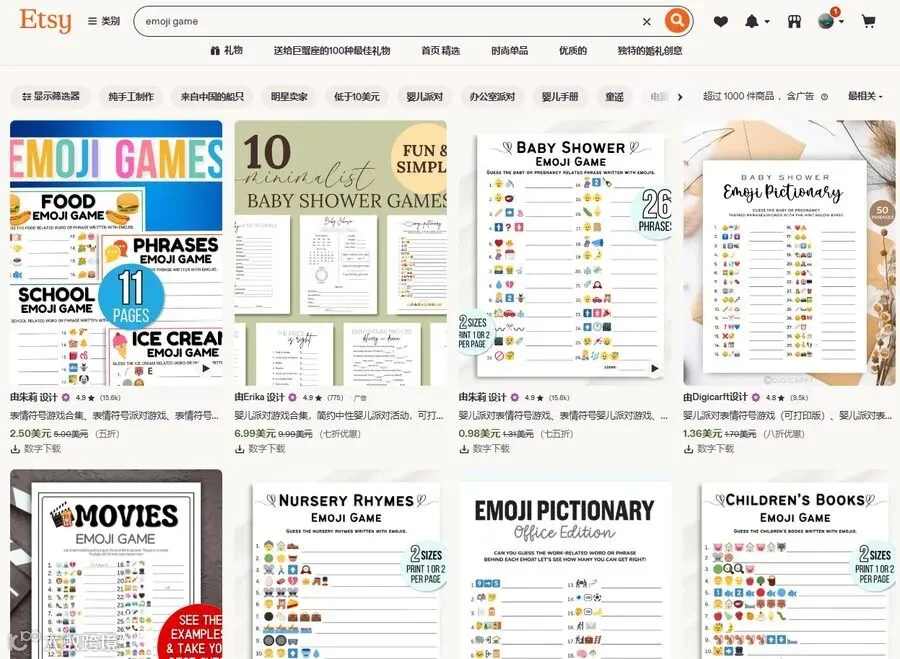Screen dimensions: 900x659
Task: Open title of the 2.50美元 emoji bundle listing
Action: pyautogui.click(x=114, y=416)
